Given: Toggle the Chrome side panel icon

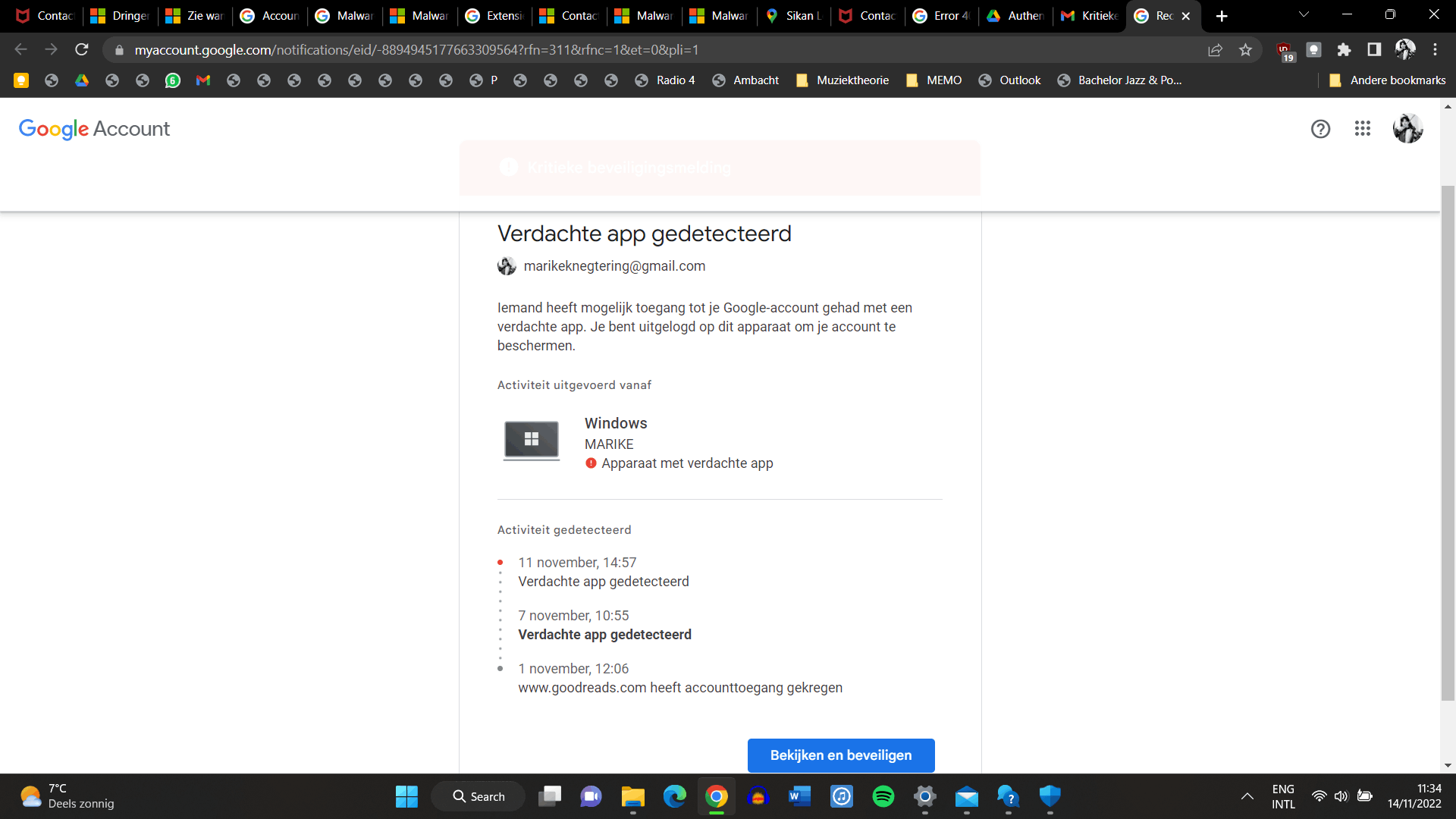Looking at the screenshot, I should click(1373, 50).
